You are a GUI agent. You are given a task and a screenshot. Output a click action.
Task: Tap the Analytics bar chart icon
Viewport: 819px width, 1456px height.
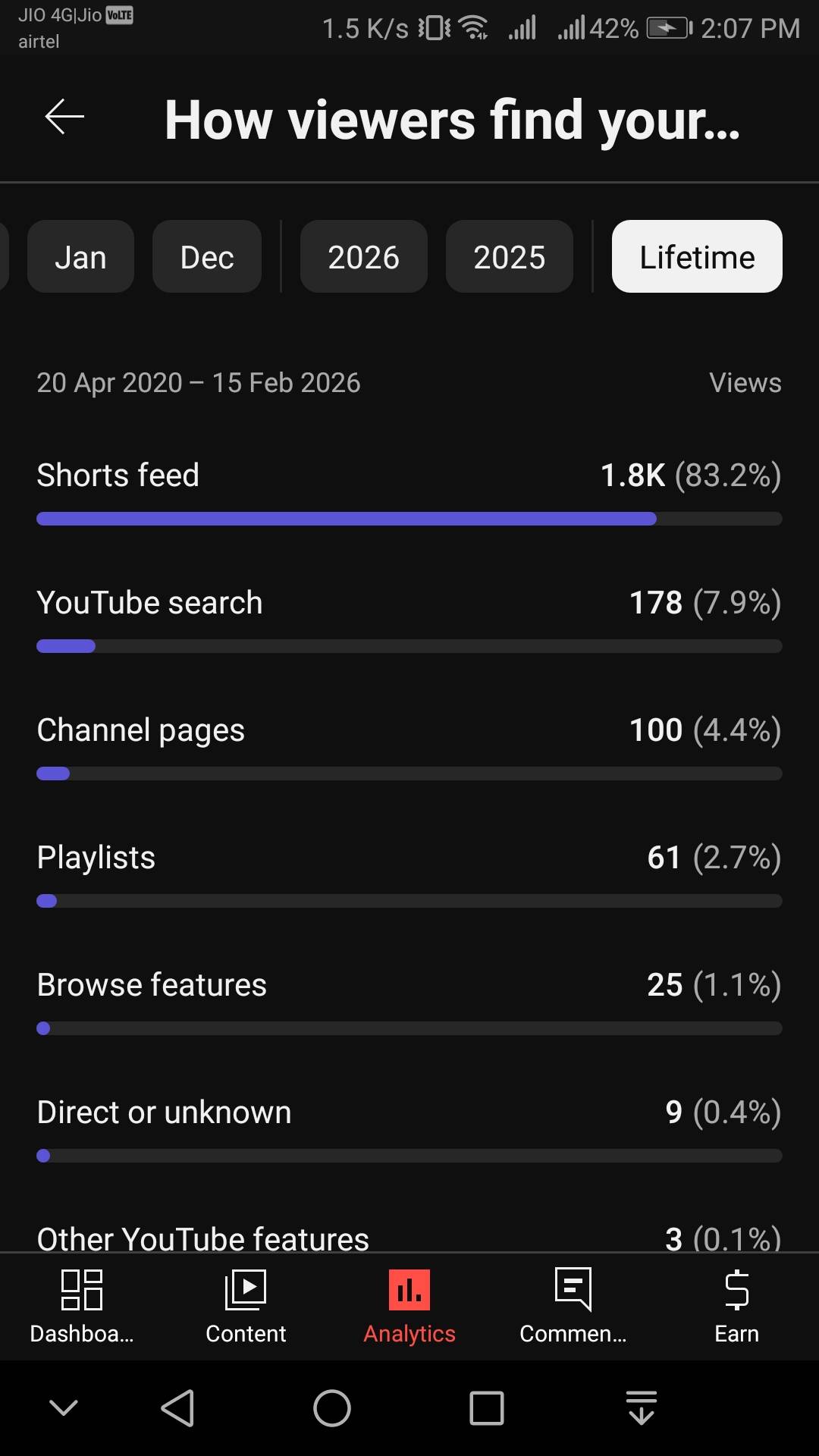point(409,1289)
